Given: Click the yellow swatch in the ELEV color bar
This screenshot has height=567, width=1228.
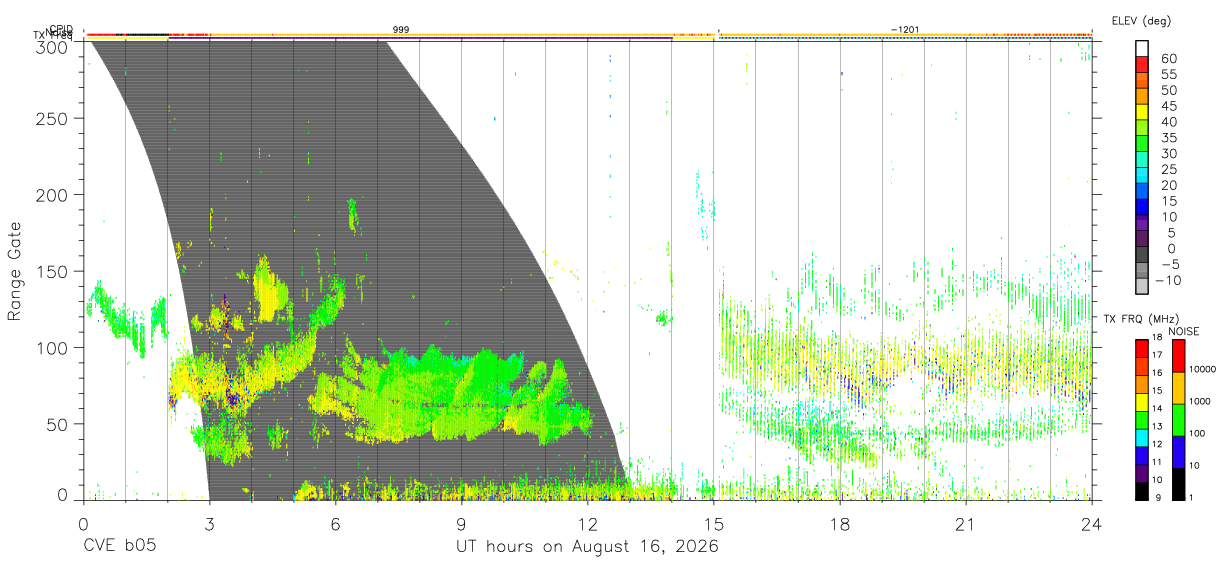Looking at the screenshot, I should (x=1142, y=111).
